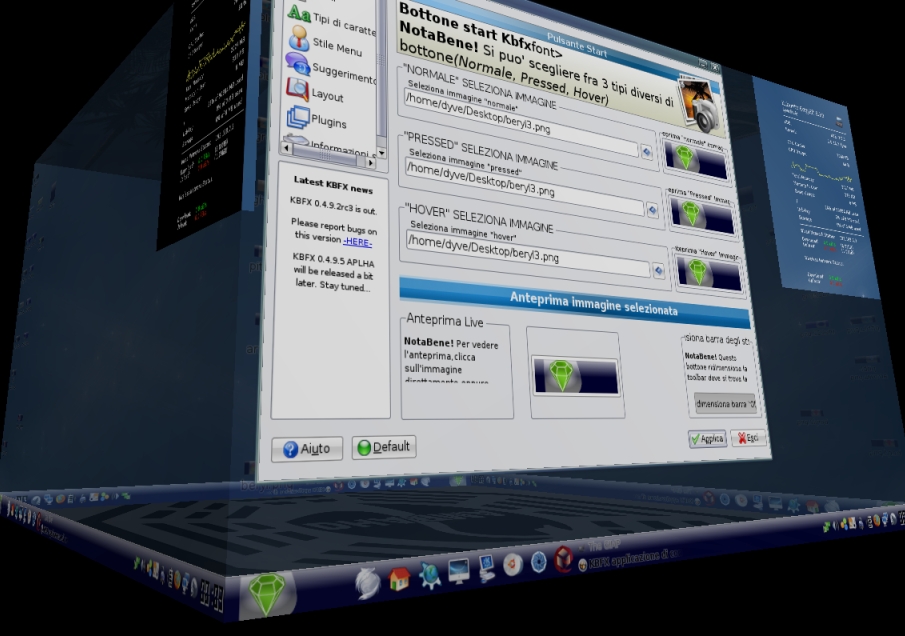Click the sidebar vertical scrollbar thumb

coord(381,69)
